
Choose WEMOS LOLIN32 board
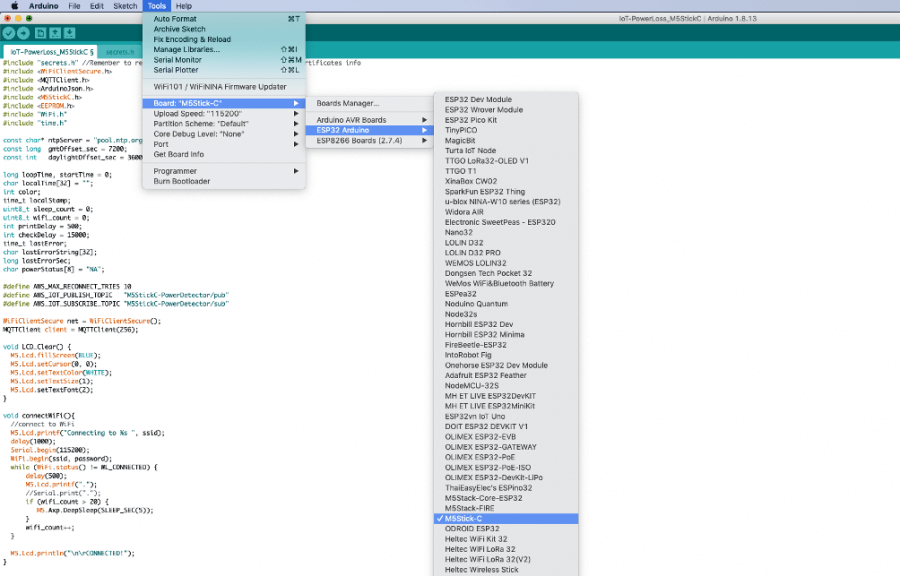tap(506, 263)
